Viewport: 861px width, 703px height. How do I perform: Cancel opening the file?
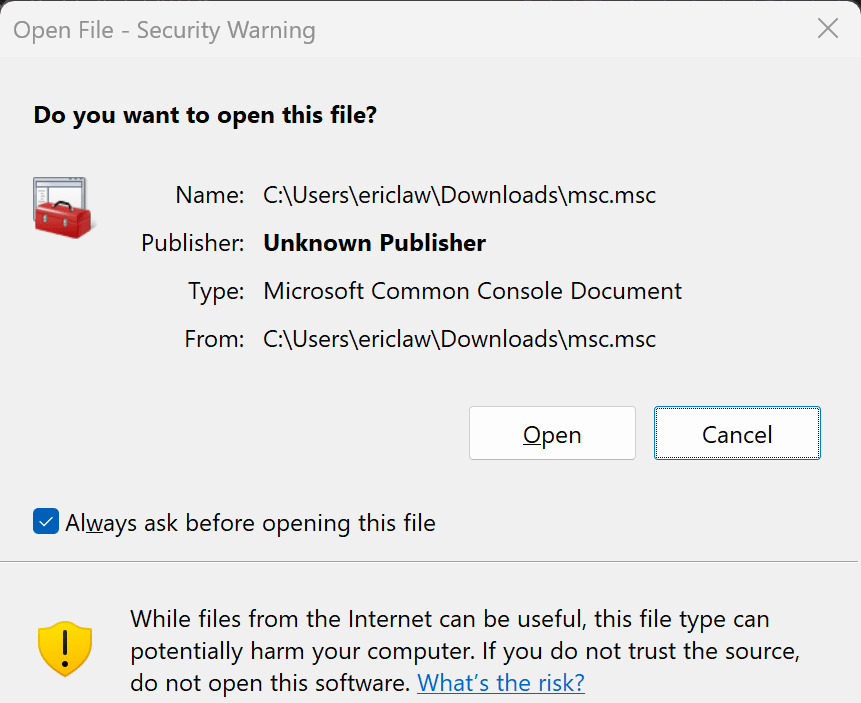[737, 433]
